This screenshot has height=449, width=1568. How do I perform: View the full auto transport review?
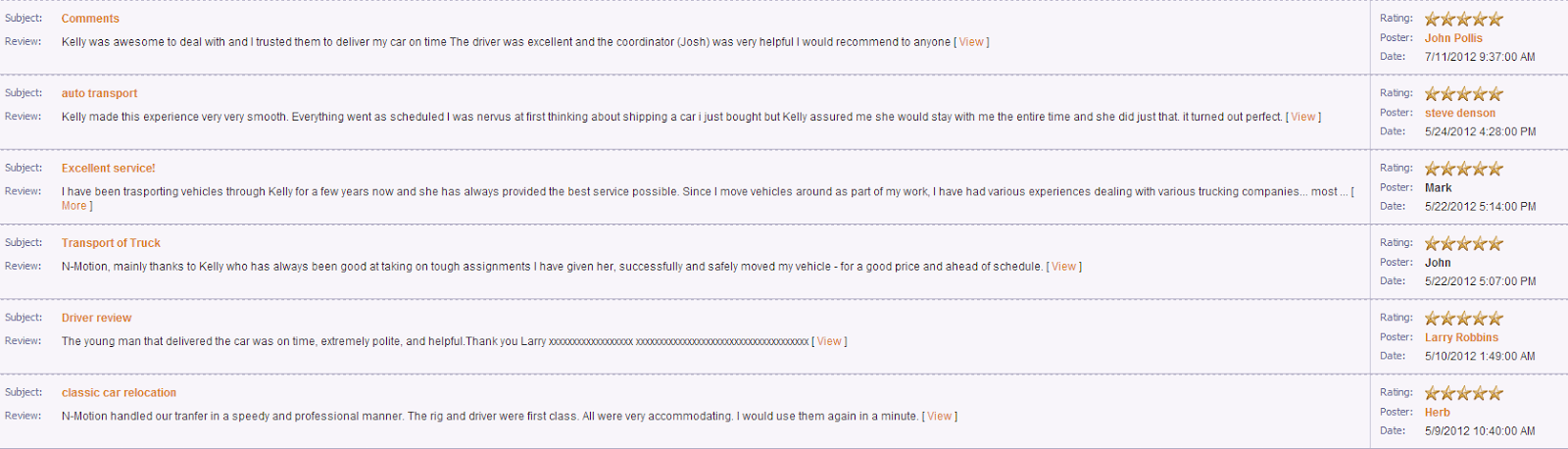point(1303,117)
